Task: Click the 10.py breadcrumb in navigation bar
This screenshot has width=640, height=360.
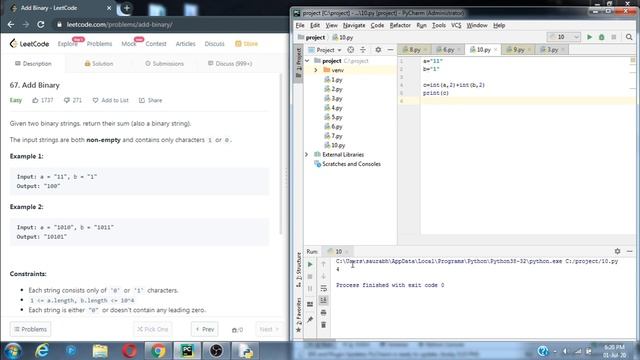Action: point(342,38)
